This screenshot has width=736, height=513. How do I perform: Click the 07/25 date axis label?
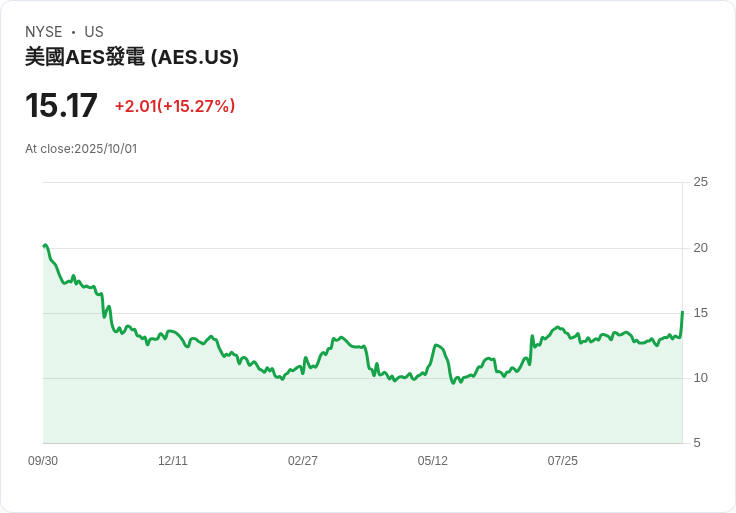562,461
